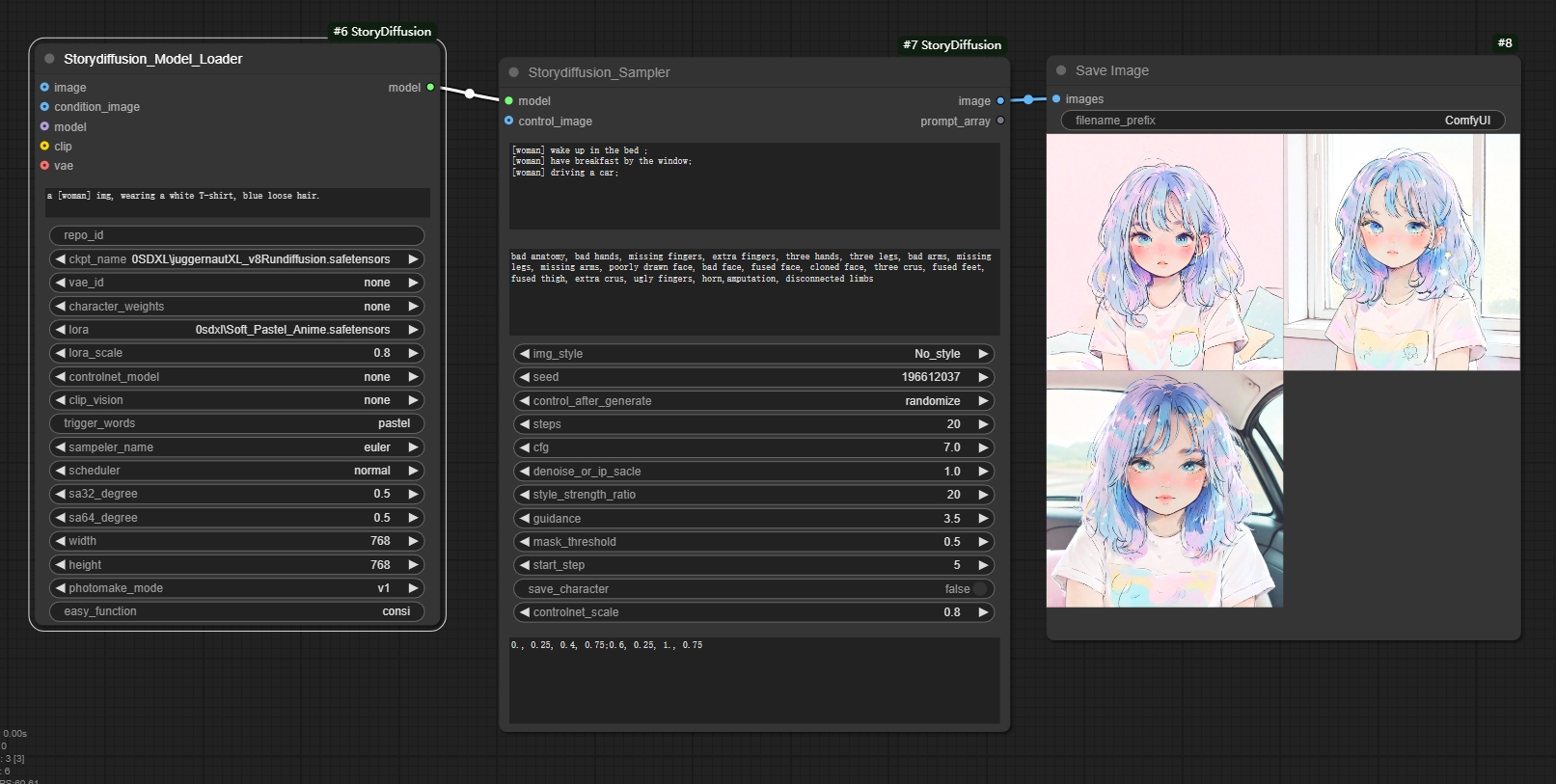Image resolution: width=1556 pixels, height=784 pixels.
Task: Select the Storydiffusion_Model_Loader title bar
Action: click(x=237, y=59)
